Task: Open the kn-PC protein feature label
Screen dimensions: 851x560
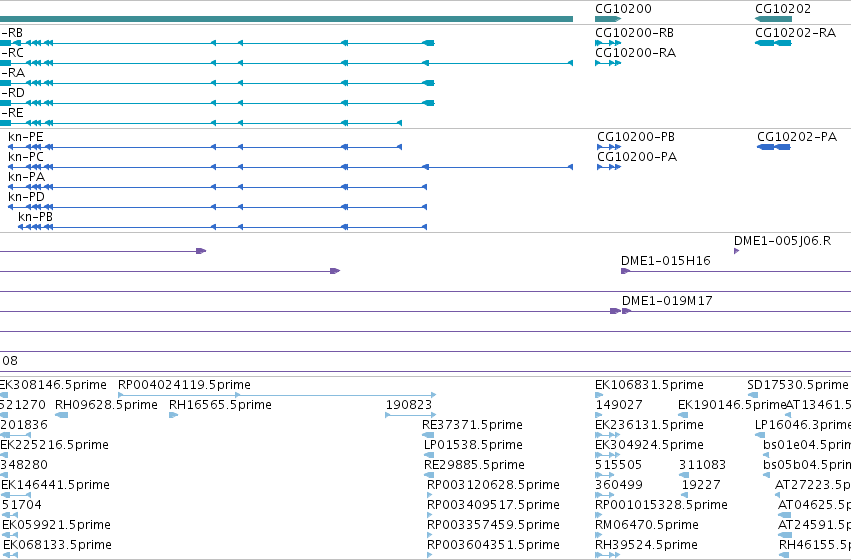Action: [x=26, y=157]
